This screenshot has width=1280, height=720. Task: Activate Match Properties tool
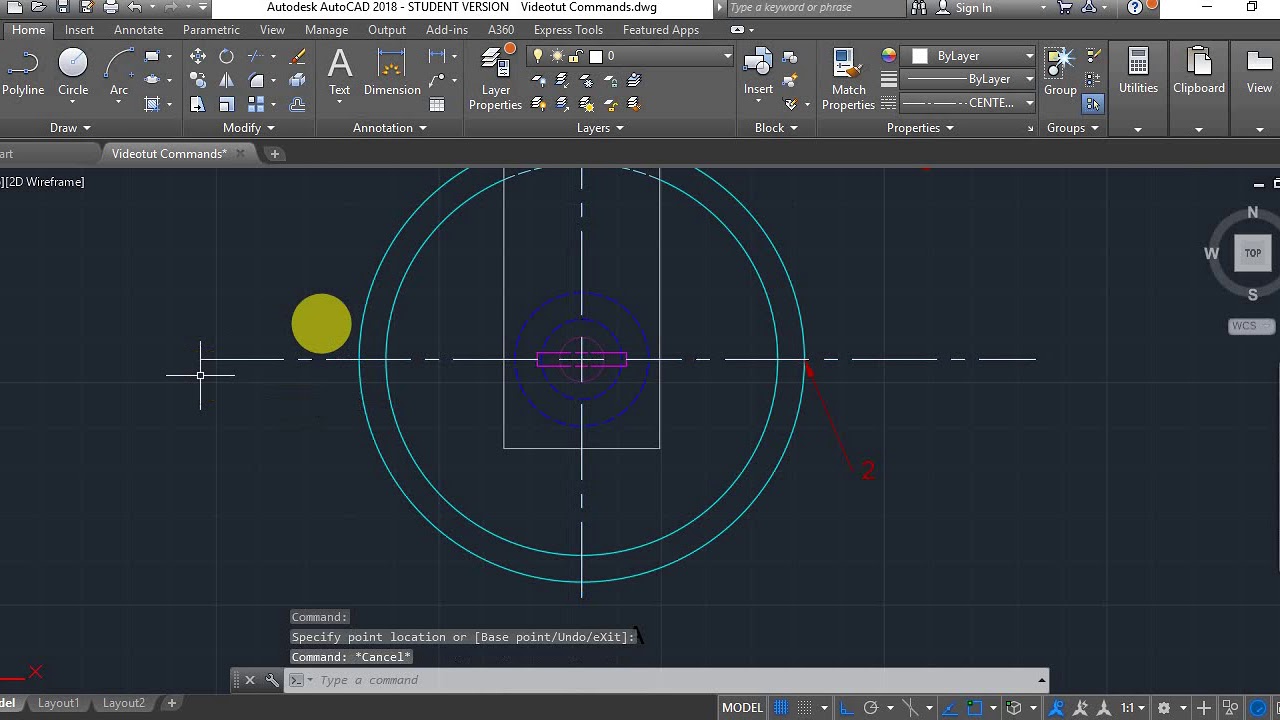tap(848, 78)
